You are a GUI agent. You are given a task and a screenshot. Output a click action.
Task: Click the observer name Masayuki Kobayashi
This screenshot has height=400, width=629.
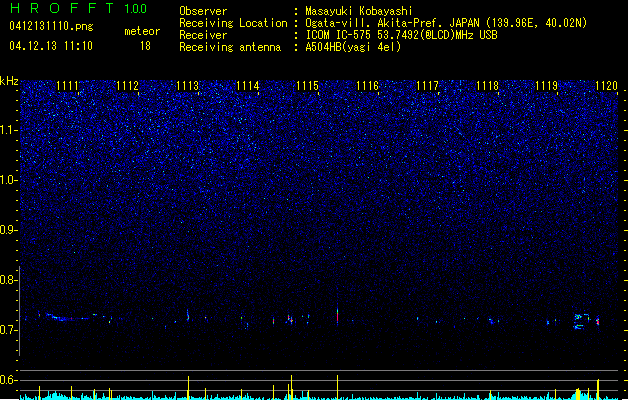pos(359,11)
